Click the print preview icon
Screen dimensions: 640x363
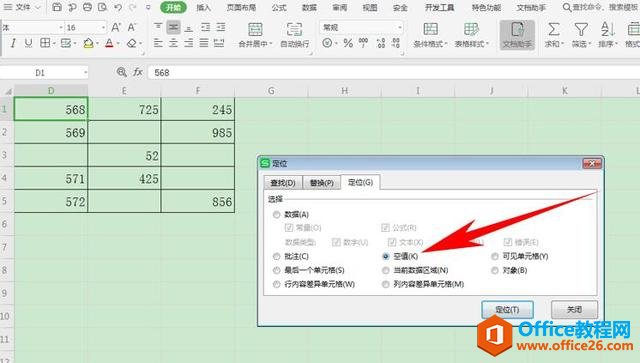102,7
